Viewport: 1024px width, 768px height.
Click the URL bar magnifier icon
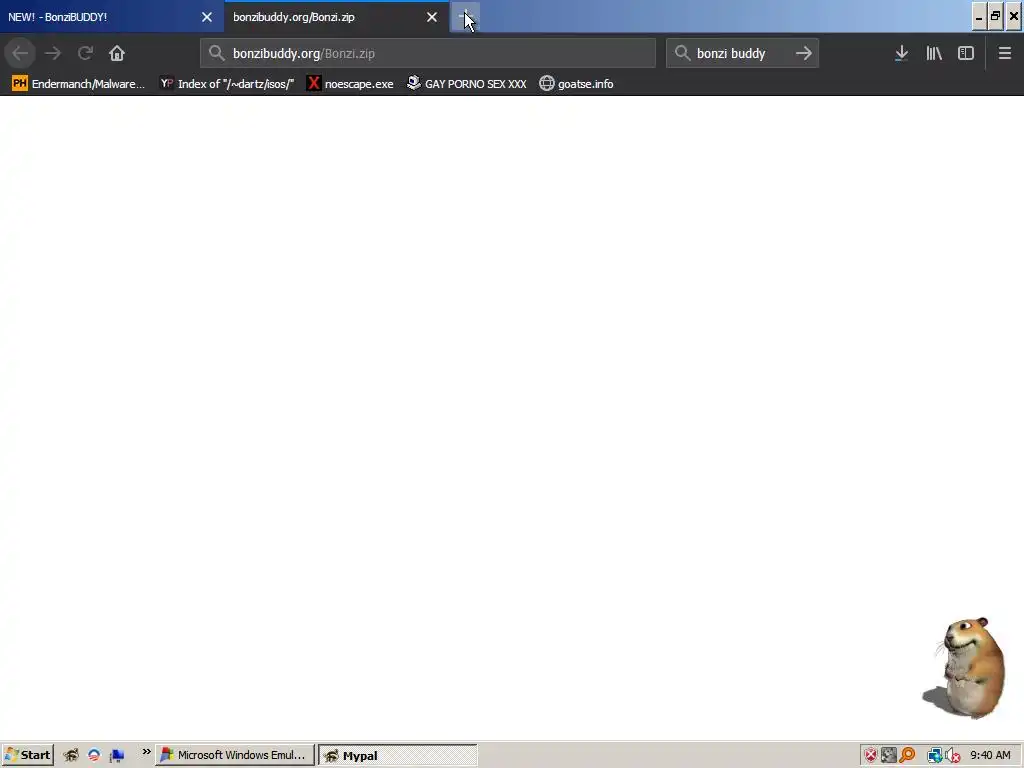pyautogui.click(x=217, y=53)
